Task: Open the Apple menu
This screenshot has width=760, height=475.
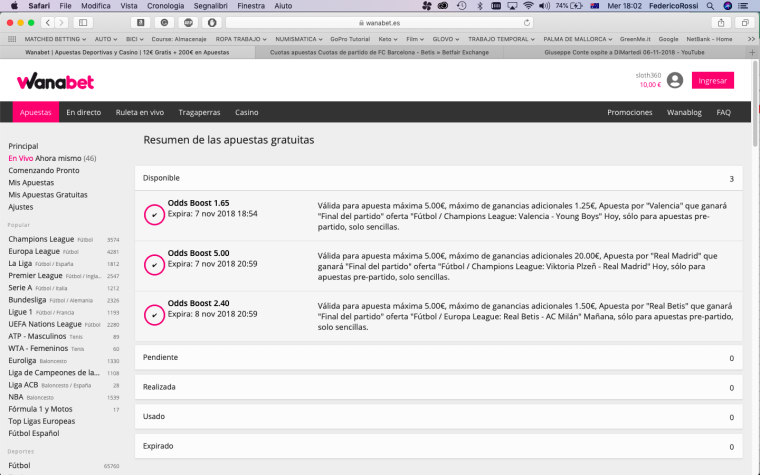Action: (x=15, y=6)
